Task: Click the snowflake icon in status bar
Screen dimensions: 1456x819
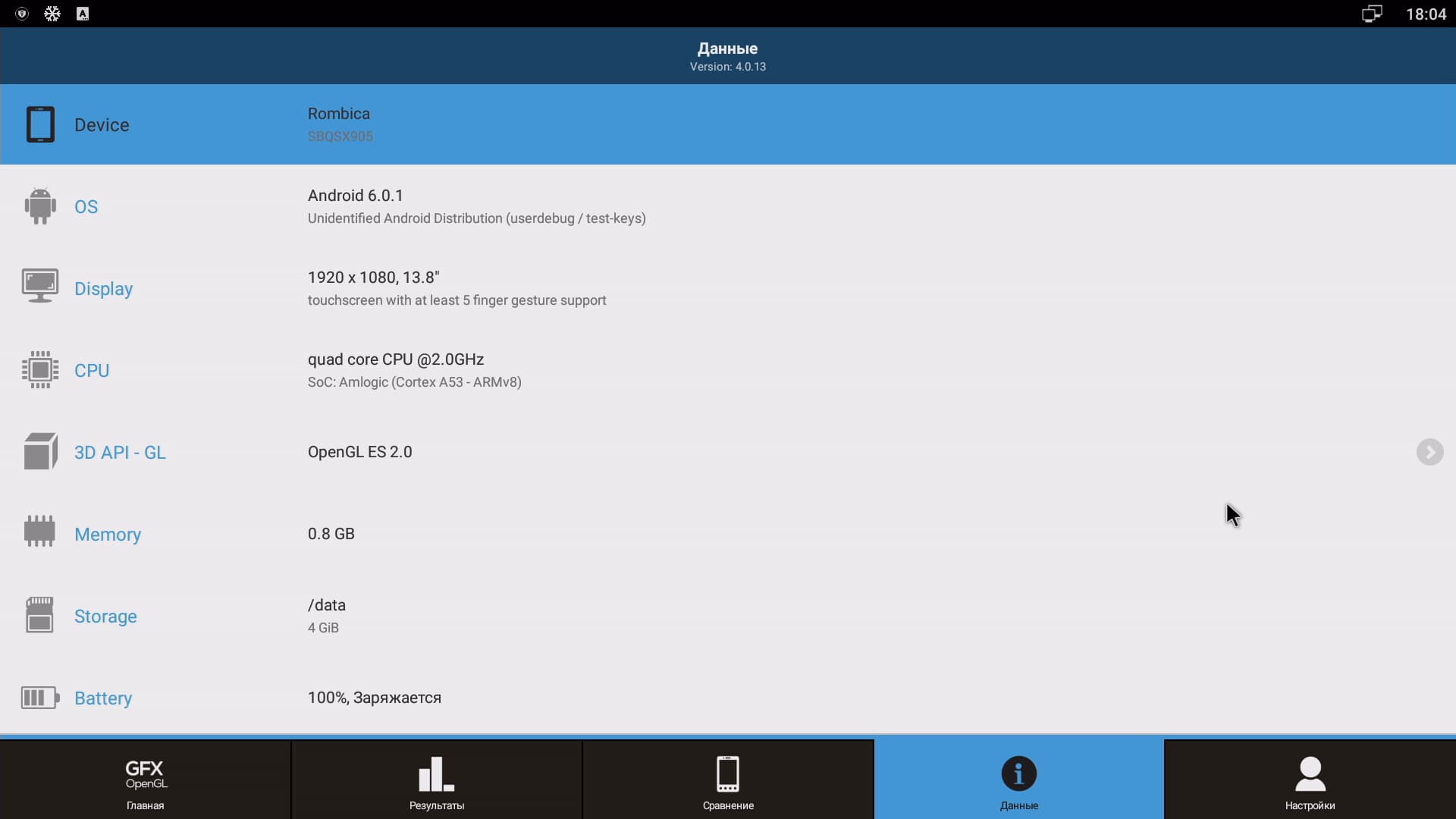Action: pos(52,14)
